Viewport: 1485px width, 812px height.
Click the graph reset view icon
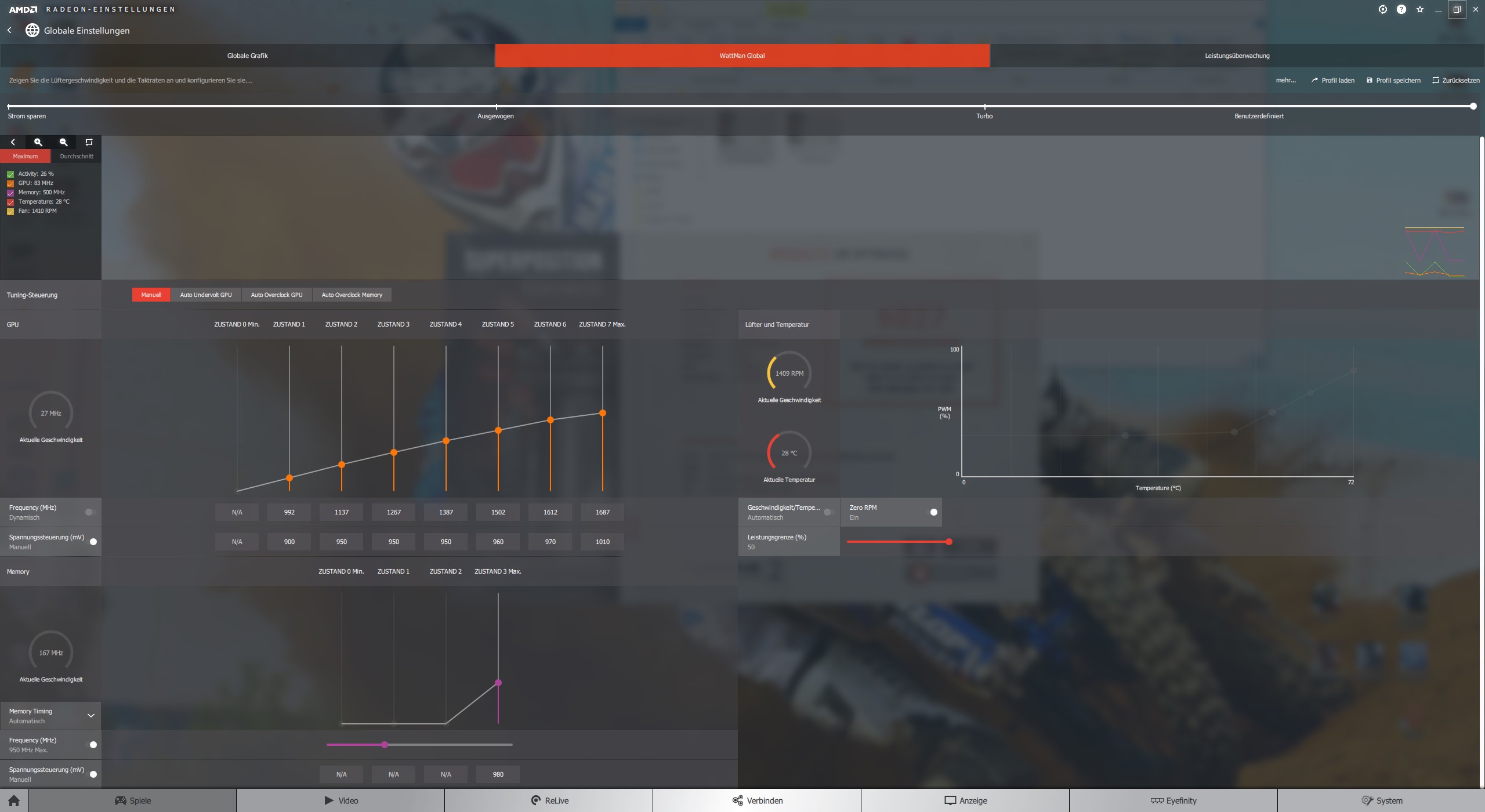click(89, 142)
